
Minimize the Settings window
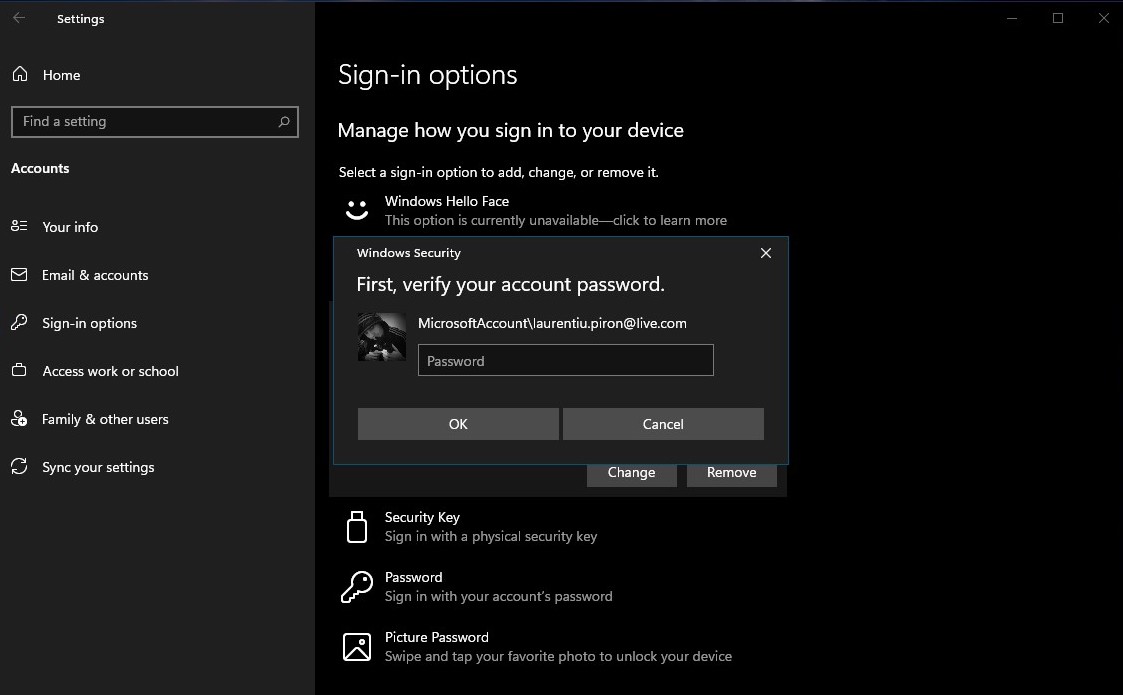tap(1012, 18)
